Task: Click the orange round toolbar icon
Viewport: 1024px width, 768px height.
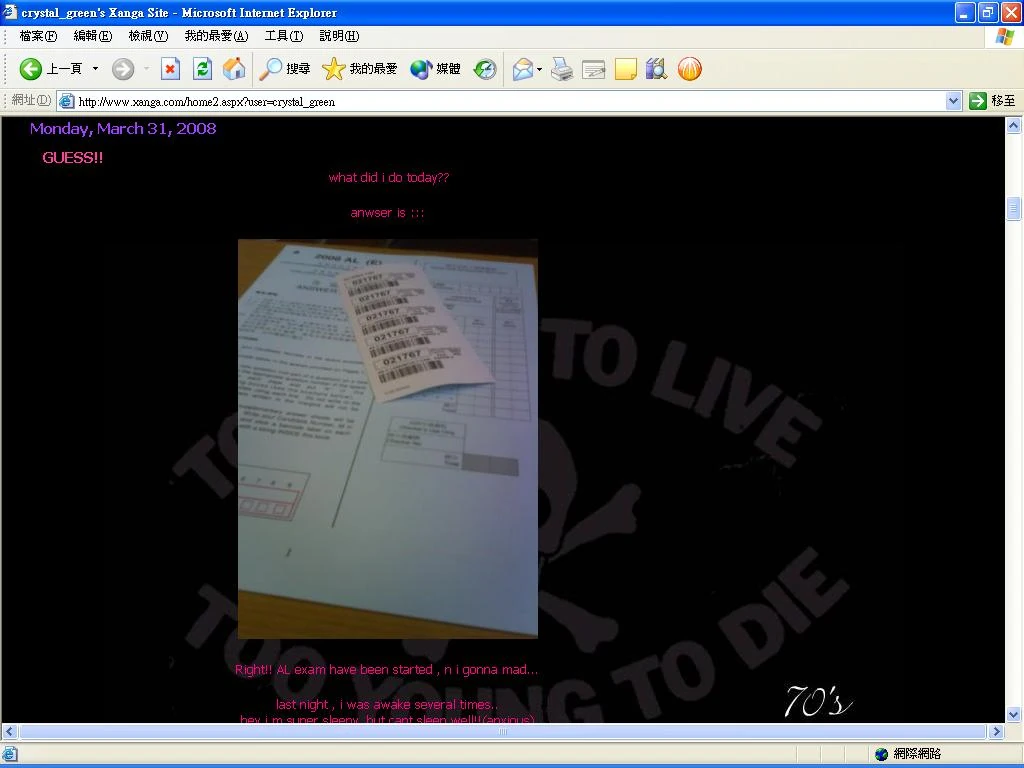Action: pyautogui.click(x=690, y=69)
